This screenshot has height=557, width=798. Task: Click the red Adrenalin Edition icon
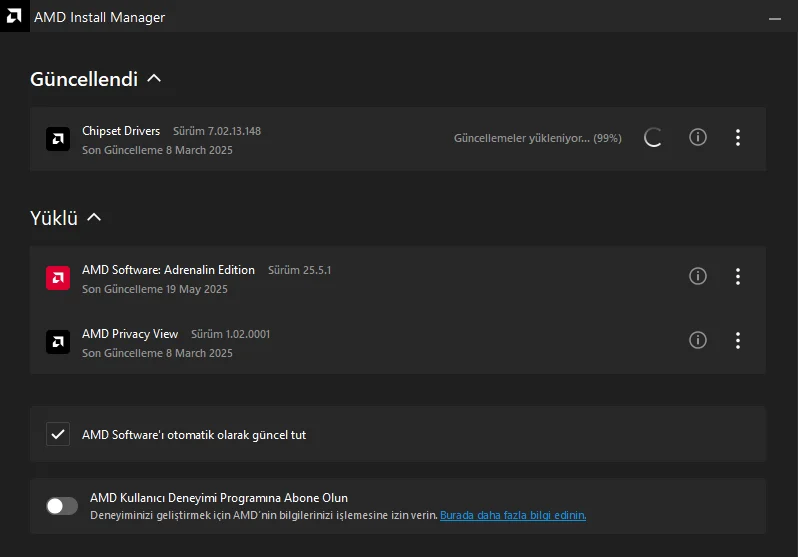(x=58, y=278)
